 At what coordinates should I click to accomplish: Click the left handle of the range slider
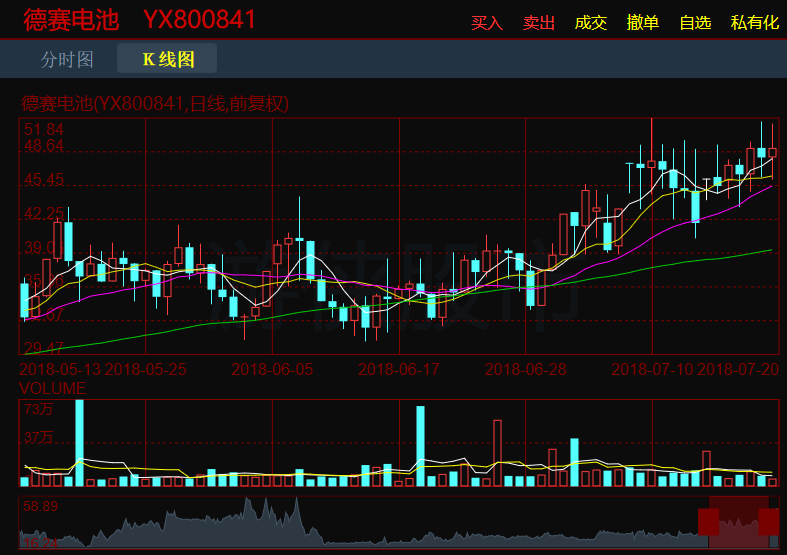[708, 521]
